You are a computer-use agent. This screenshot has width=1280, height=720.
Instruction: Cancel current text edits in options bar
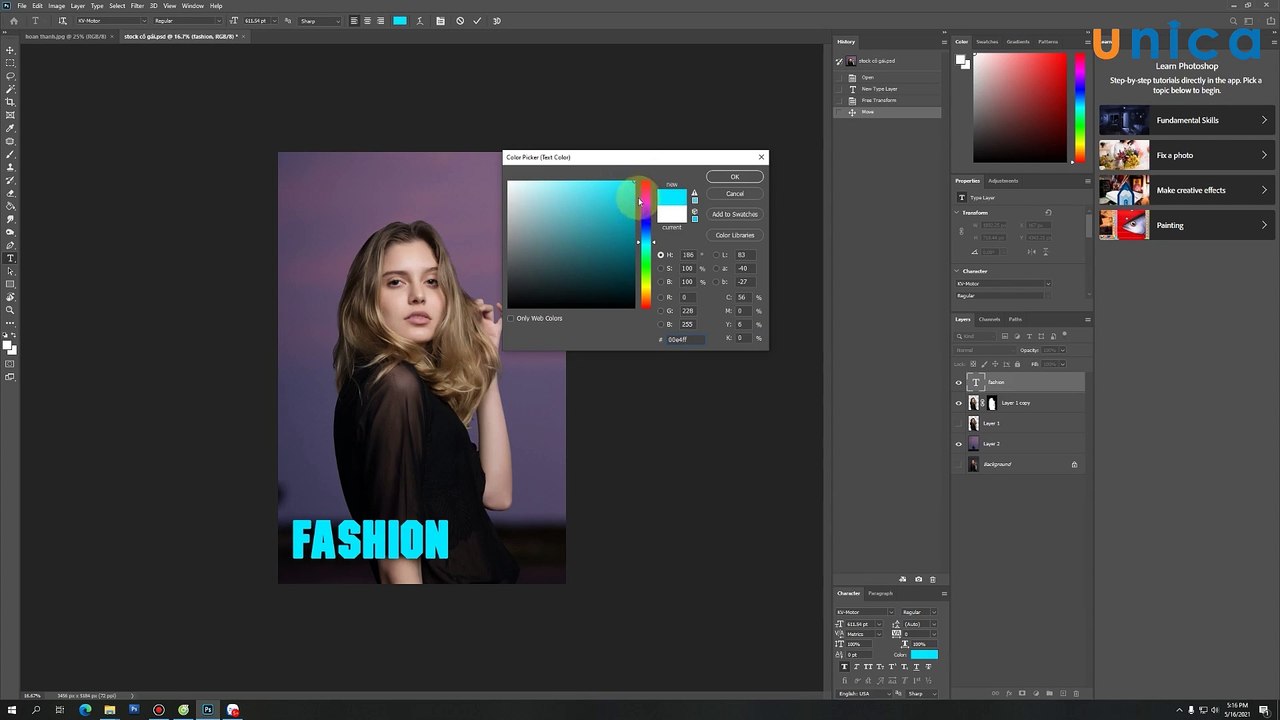coord(460,20)
